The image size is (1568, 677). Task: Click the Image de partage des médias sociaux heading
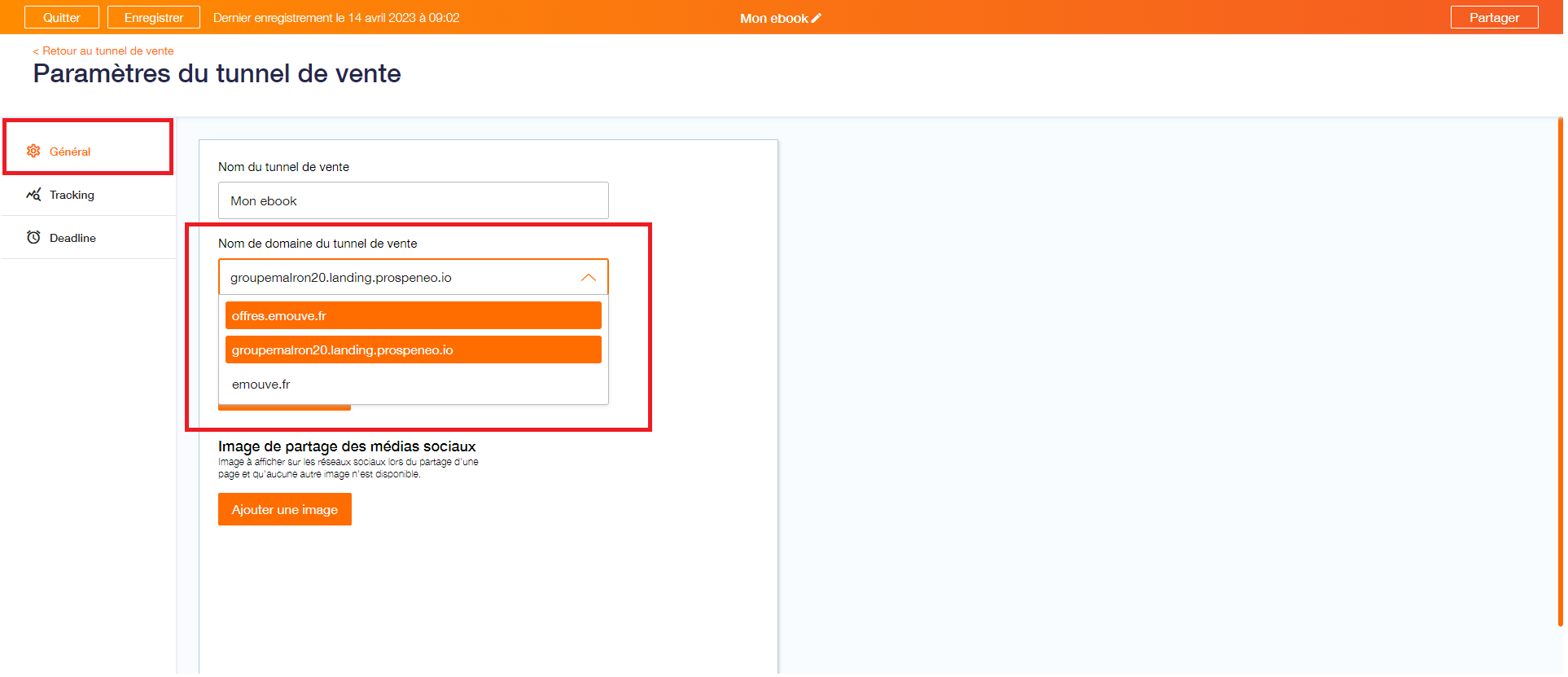[347, 446]
